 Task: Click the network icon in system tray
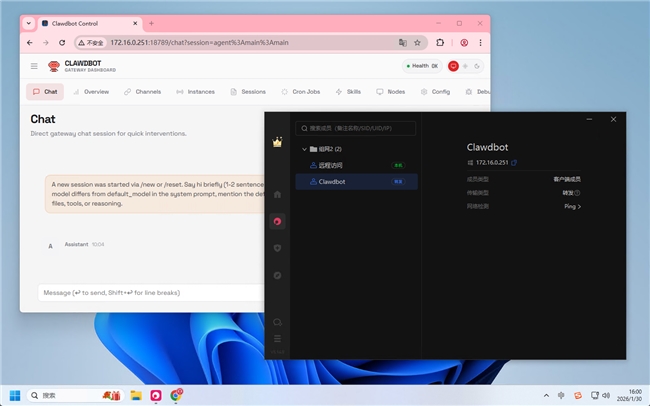pyautogui.click(x=594, y=395)
